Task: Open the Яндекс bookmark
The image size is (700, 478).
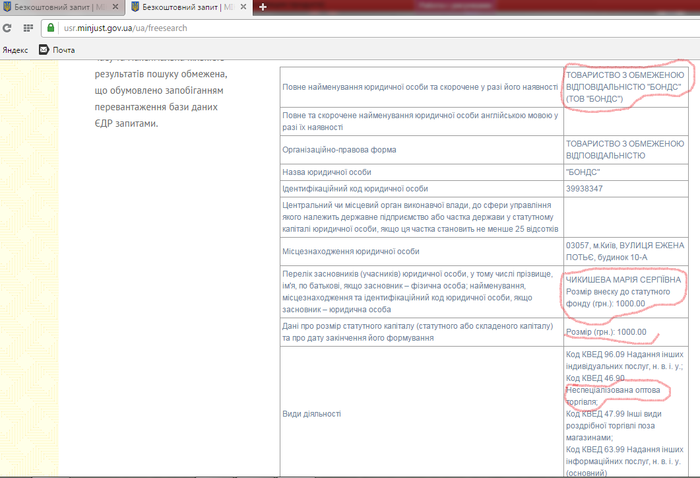Action: (15, 50)
